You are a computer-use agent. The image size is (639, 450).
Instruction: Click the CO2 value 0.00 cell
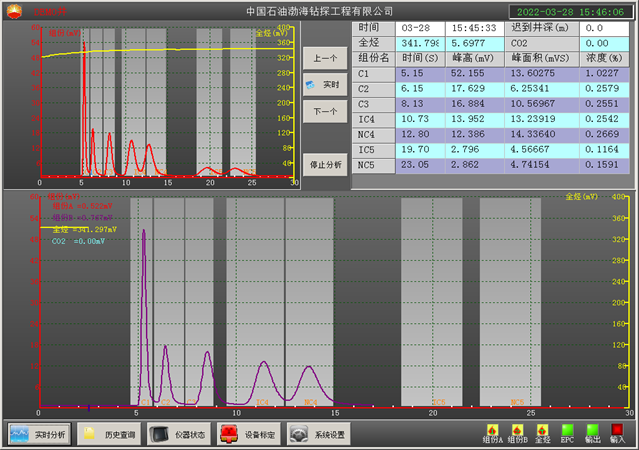coord(604,43)
